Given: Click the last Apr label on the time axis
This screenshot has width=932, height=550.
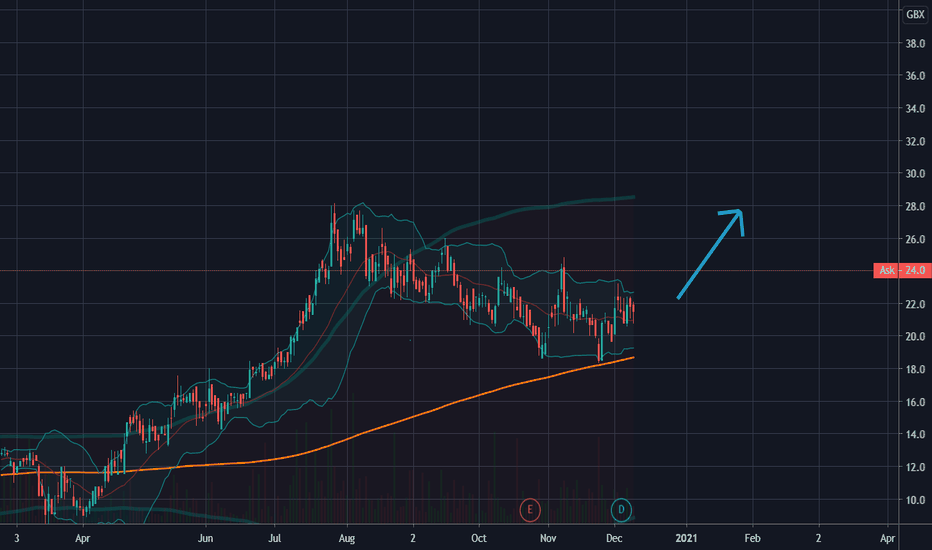Looking at the screenshot, I should click(x=887, y=538).
